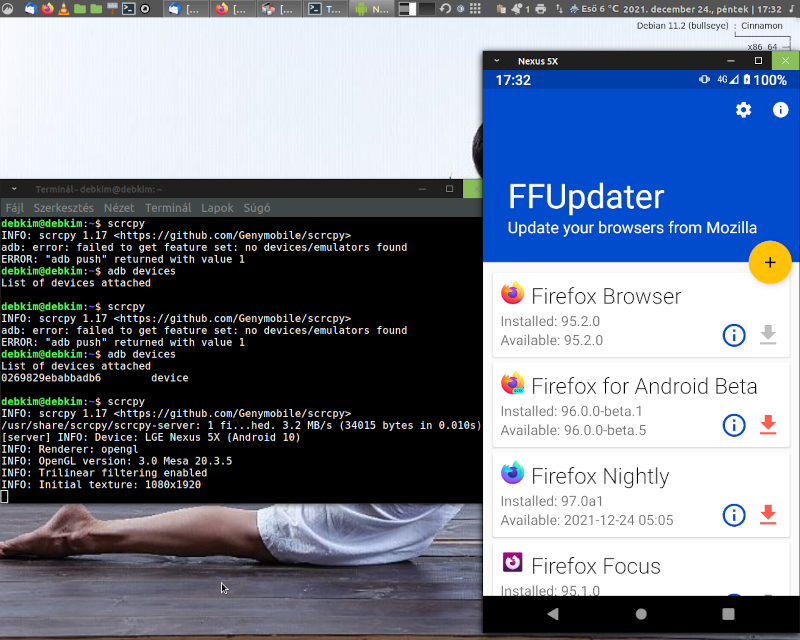This screenshot has height=640, width=800.
Task: Download Firefox for Android Beta update
Action: (768, 425)
